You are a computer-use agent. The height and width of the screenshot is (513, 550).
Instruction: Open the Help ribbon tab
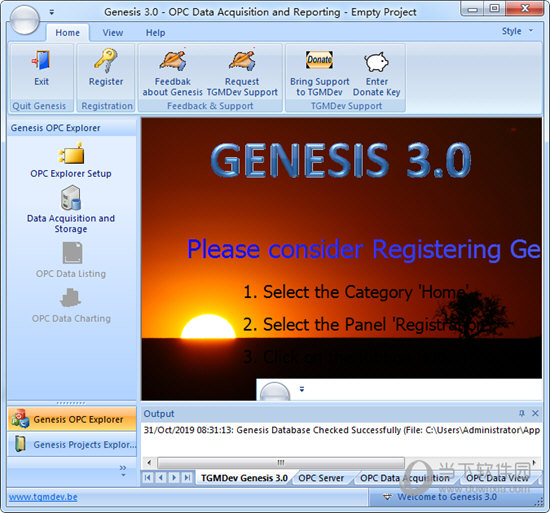tap(155, 33)
